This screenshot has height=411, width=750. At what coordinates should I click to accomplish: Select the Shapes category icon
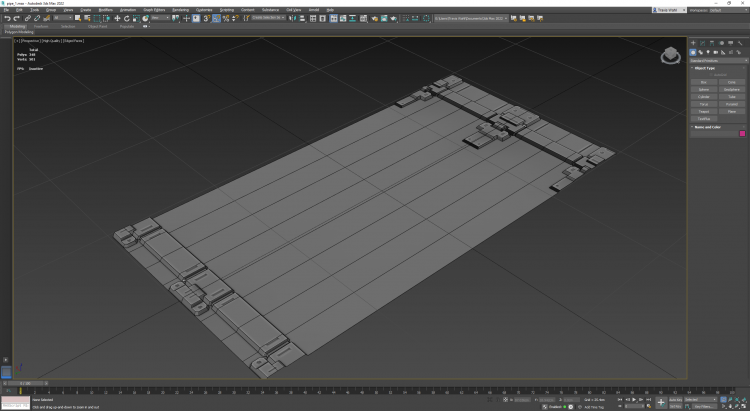click(700, 52)
